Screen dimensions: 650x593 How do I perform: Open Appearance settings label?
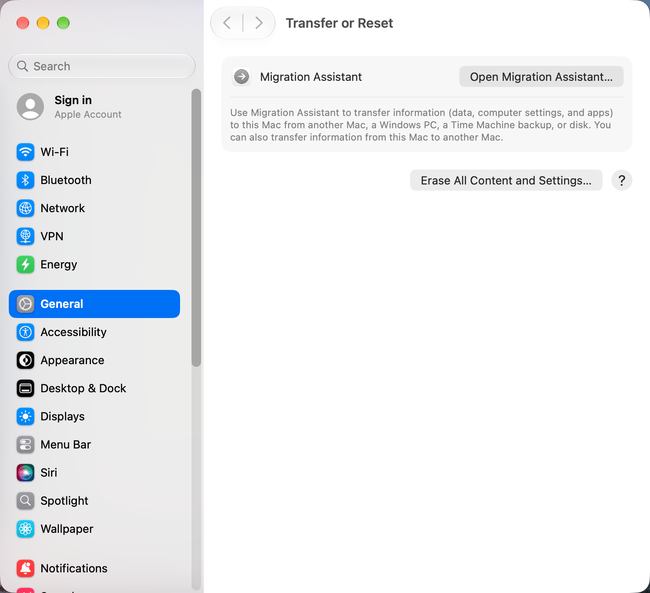[x=72, y=360]
